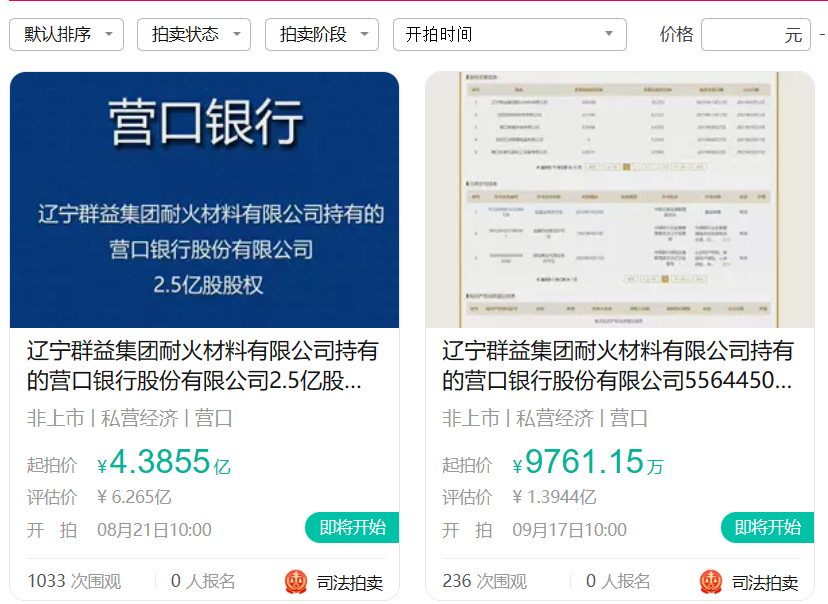Open listing title ending 2.5亿股...

pyautogui.click(x=203, y=365)
